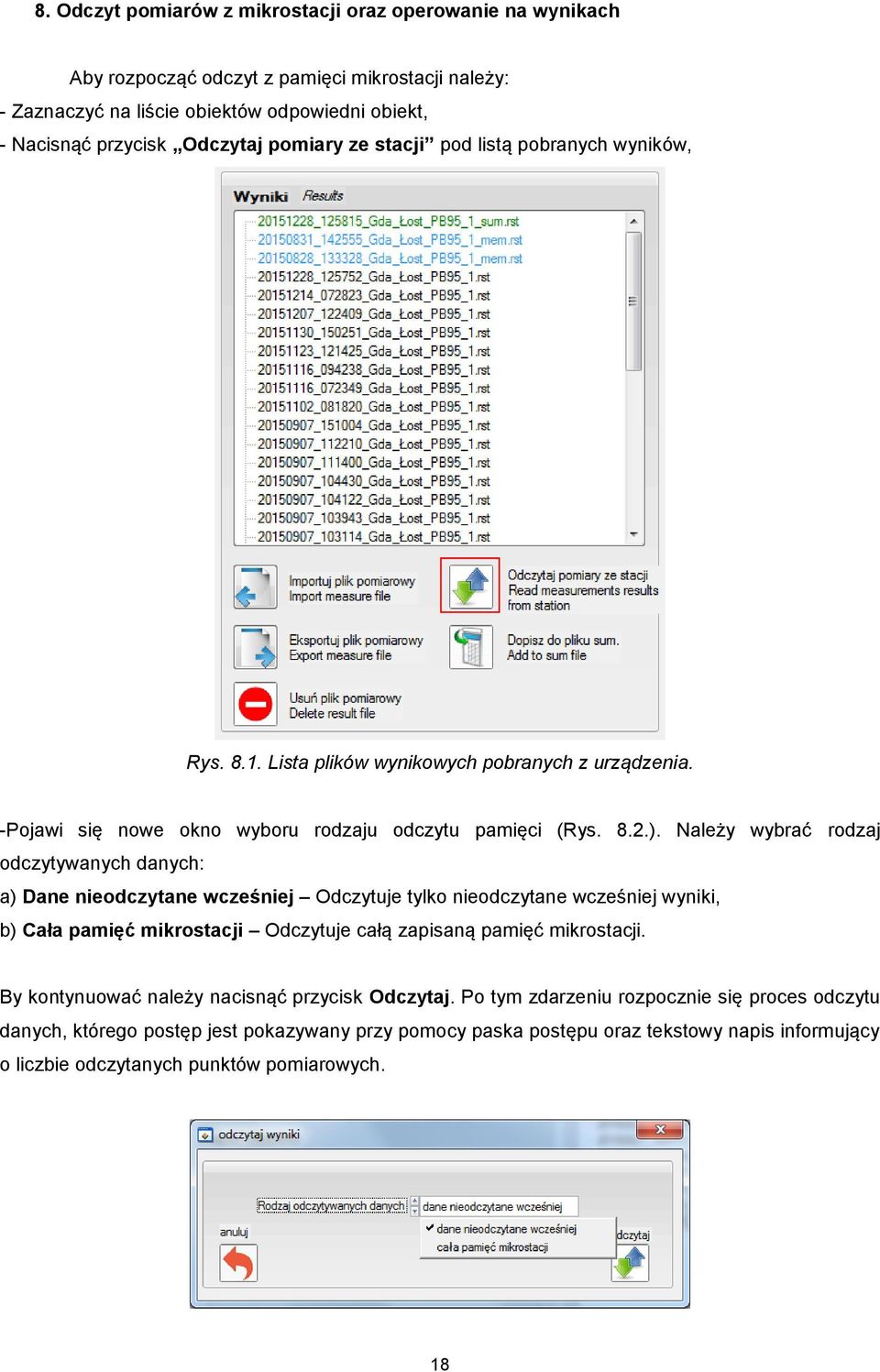
Task: Select 20151123_121425_Gda_Łost_PB95_1.rst
Action: click(x=374, y=351)
